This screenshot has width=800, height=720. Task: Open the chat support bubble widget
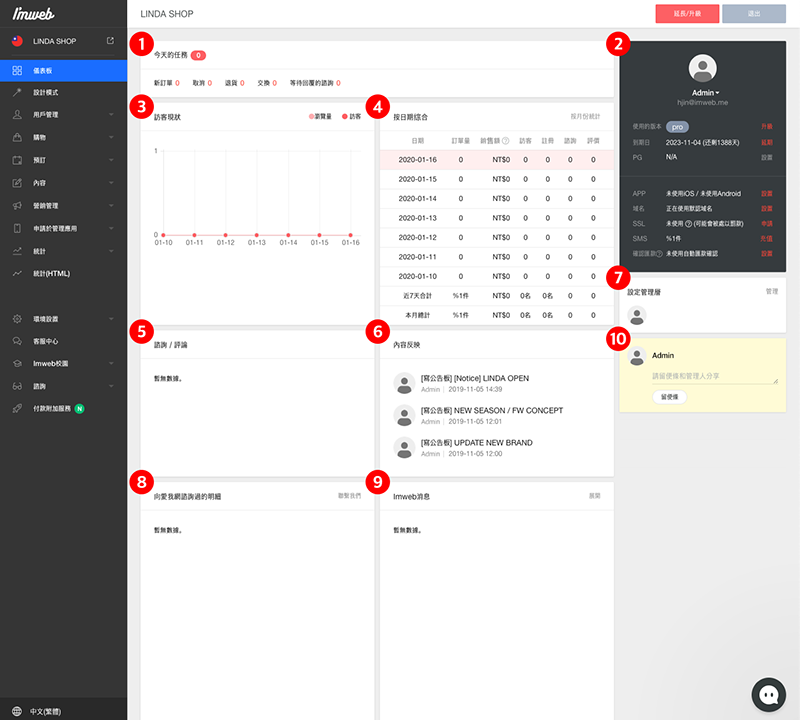click(768, 694)
